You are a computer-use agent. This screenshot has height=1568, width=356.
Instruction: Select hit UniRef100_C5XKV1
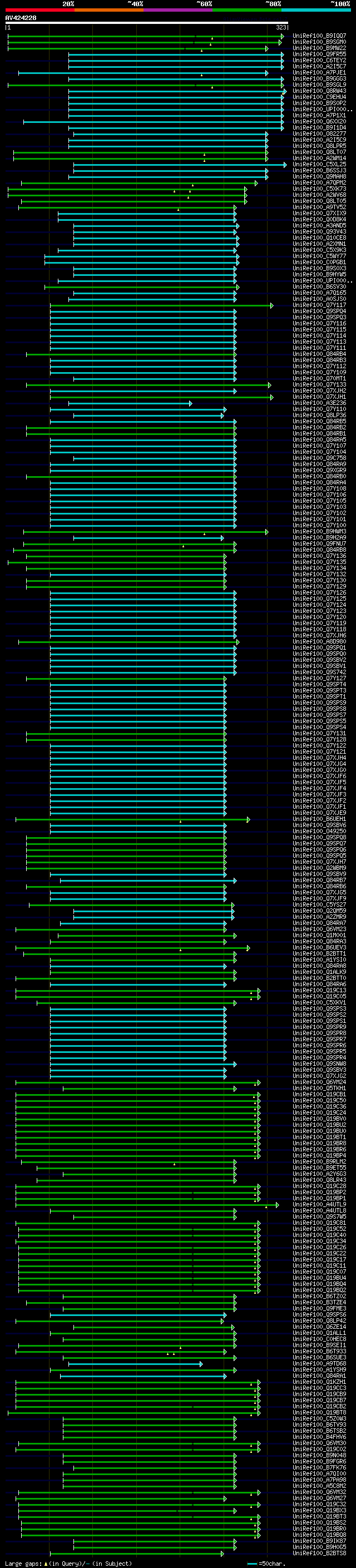[319, 1002]
